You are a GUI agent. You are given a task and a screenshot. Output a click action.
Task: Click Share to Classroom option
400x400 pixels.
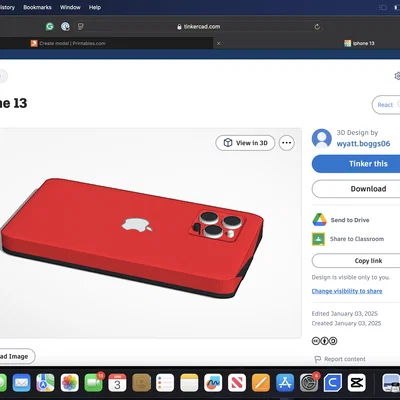348,239
